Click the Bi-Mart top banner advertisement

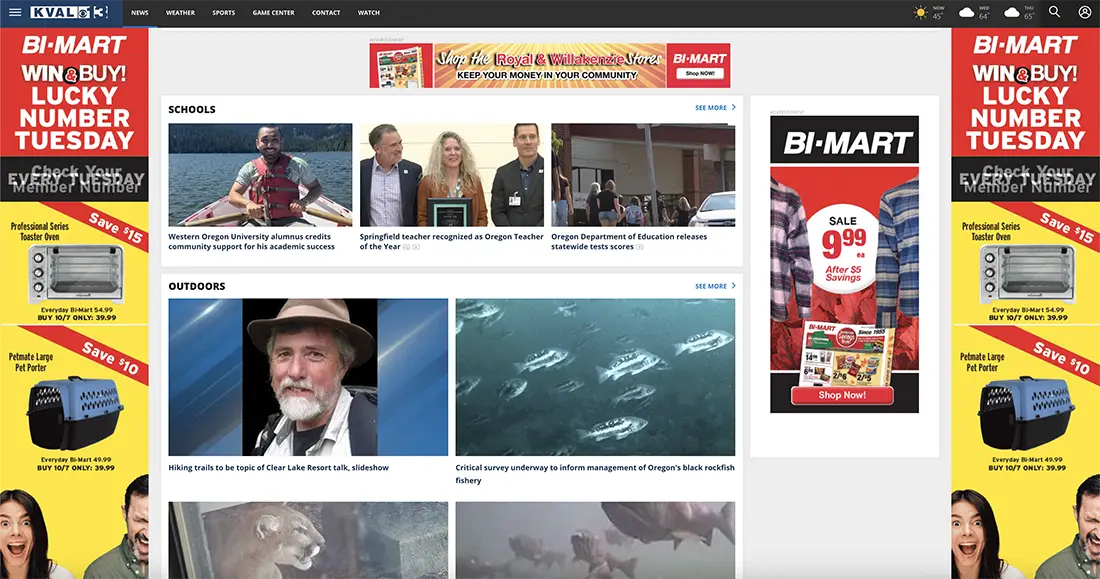pos(550,66)
